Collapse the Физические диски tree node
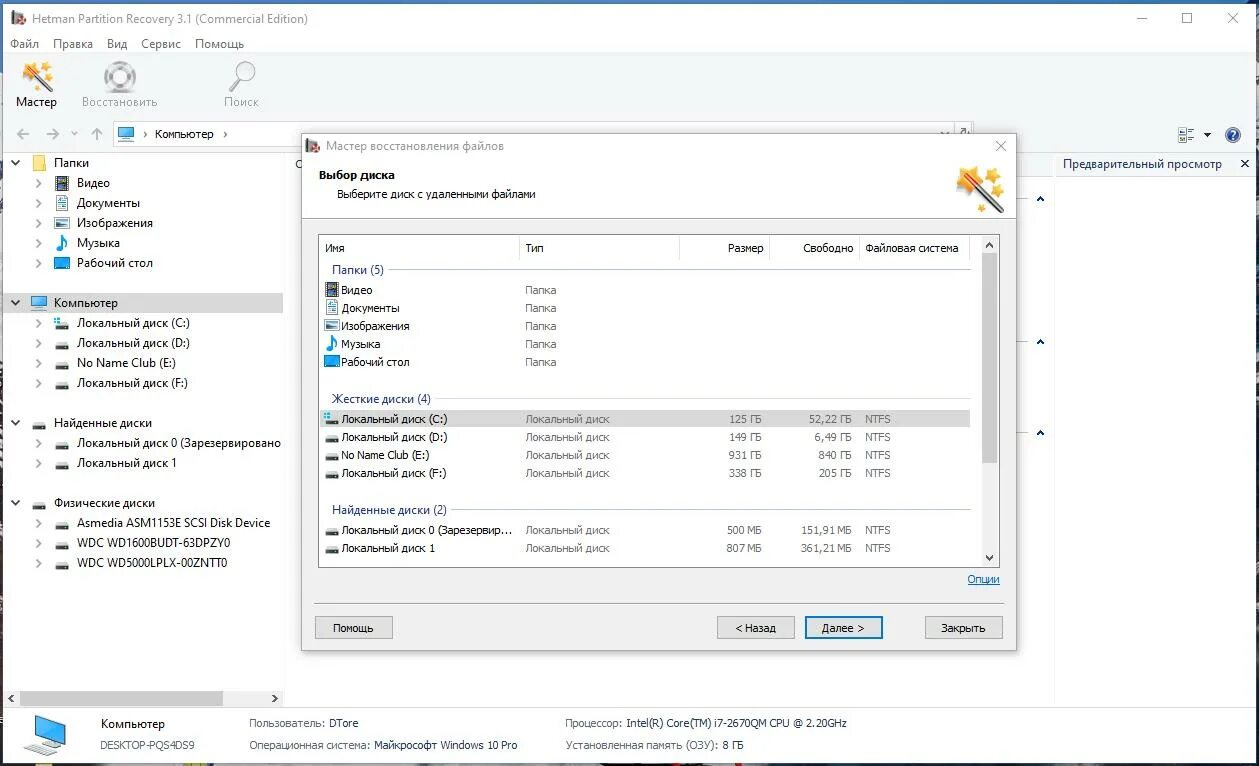This screenshot has width=1259, height=766. tap(16, 503)
